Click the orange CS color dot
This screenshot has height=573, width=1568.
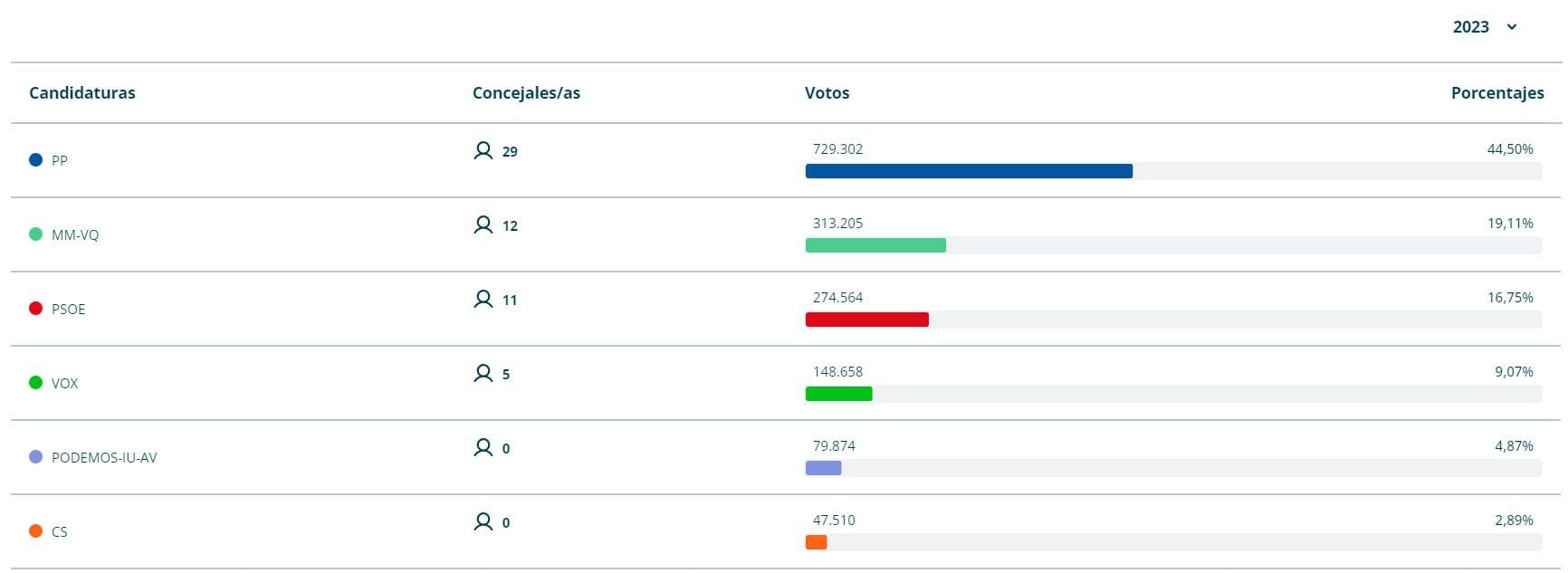pos(36,531)
